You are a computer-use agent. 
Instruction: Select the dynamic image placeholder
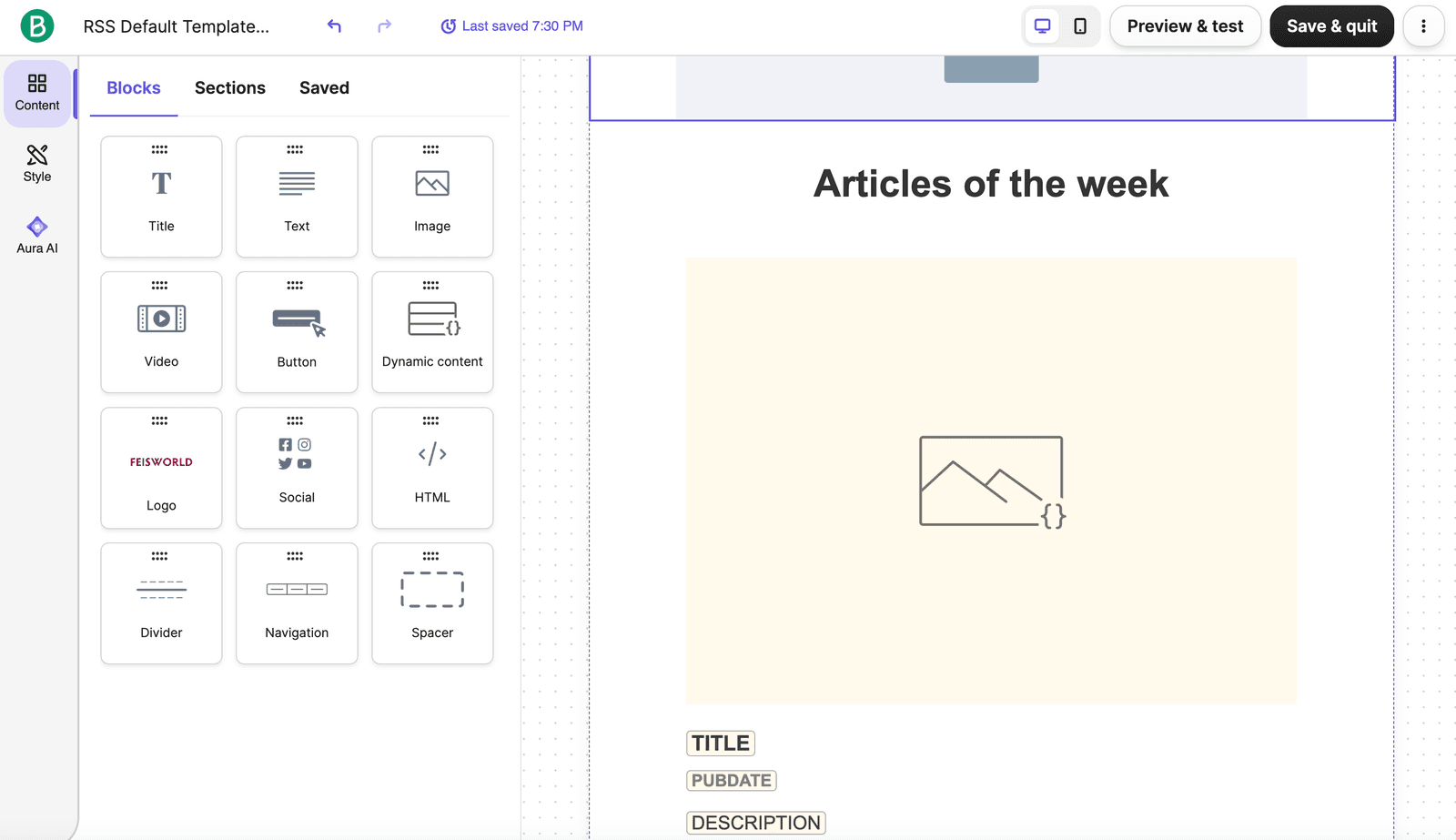click(991, 481)
